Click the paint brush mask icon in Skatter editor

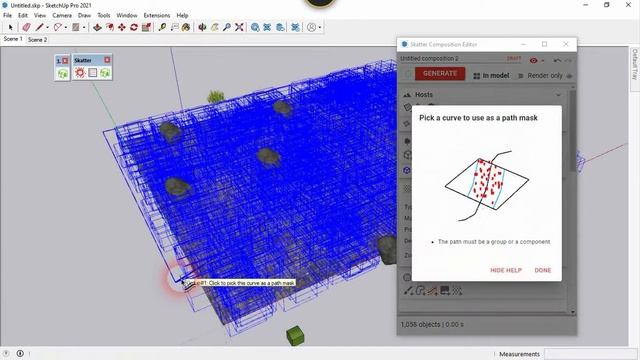(409, 291)
